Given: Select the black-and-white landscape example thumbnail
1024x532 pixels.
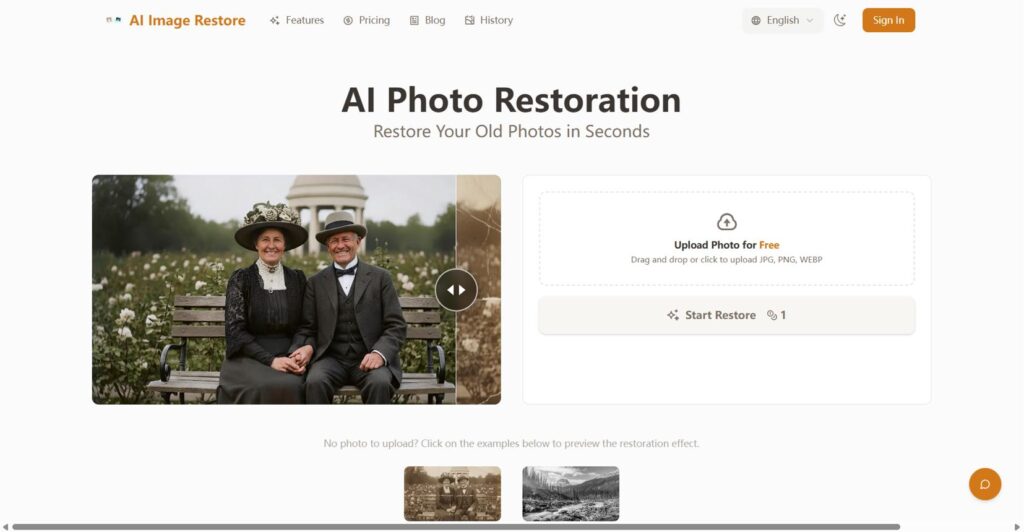Looking at the screenshot, I should coord(570,493).
